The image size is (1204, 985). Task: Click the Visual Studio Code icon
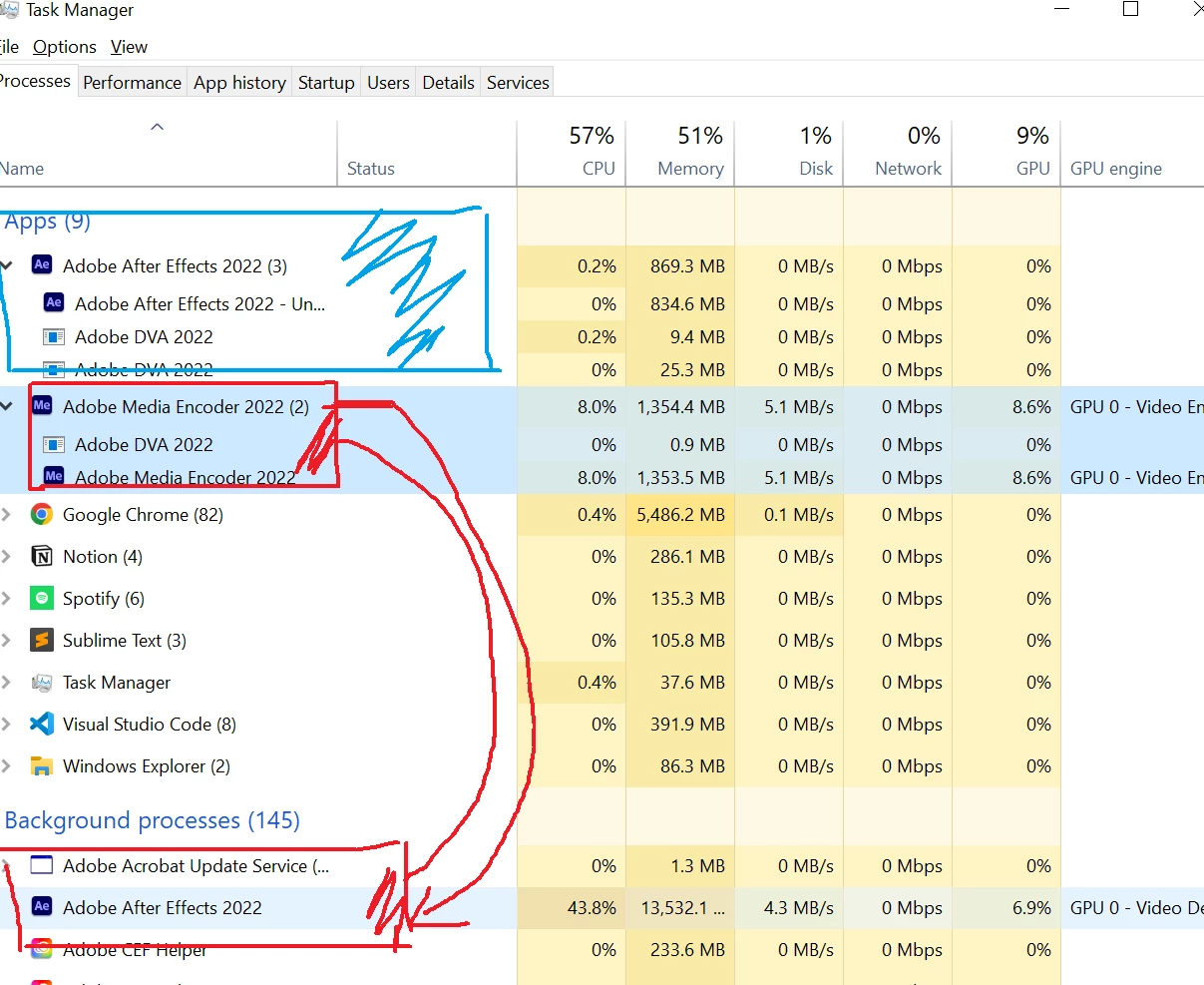(x=42, y=724)
